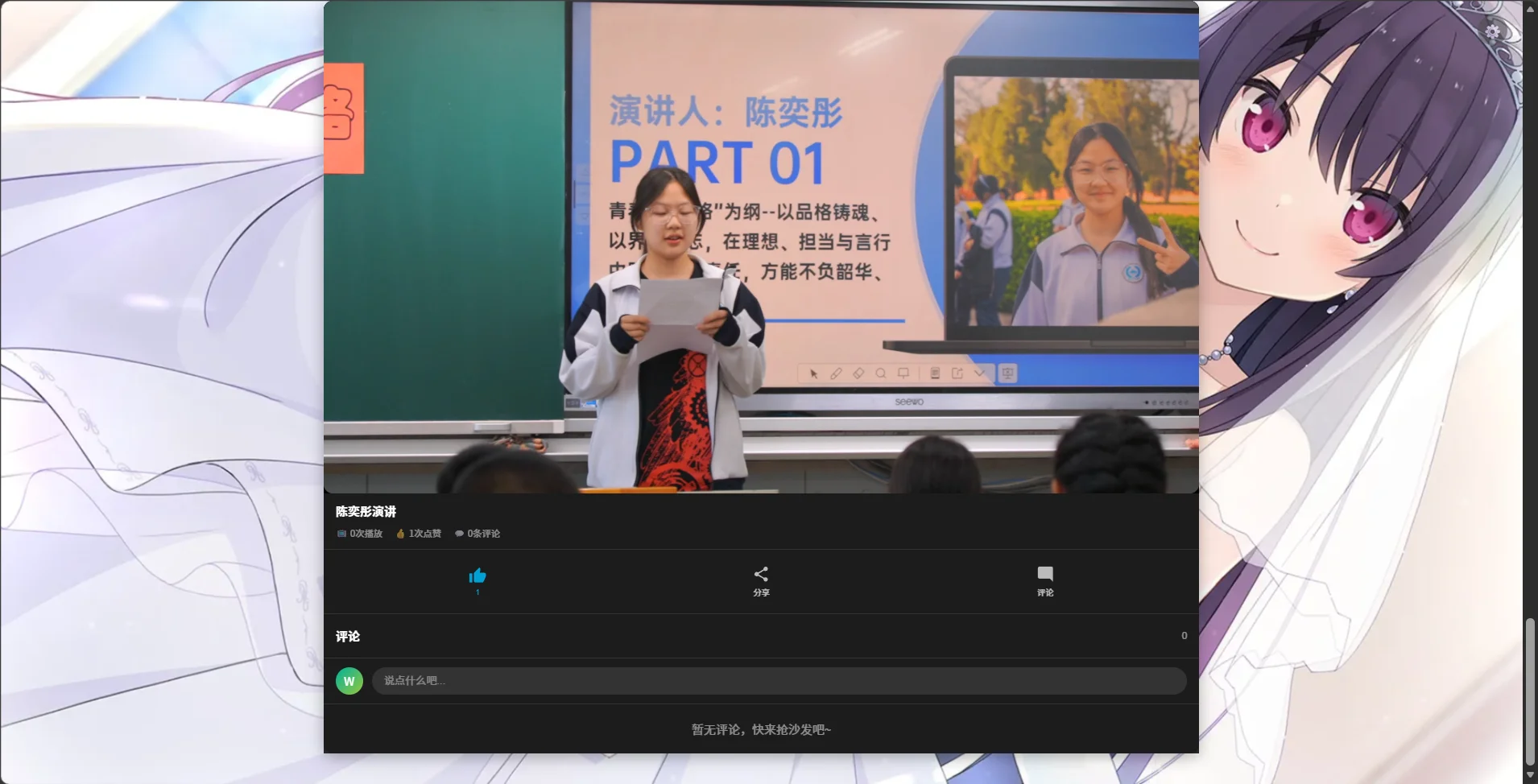Click the 0次播放 play count text
The image size is (1538, 784).
click(366, 534)
